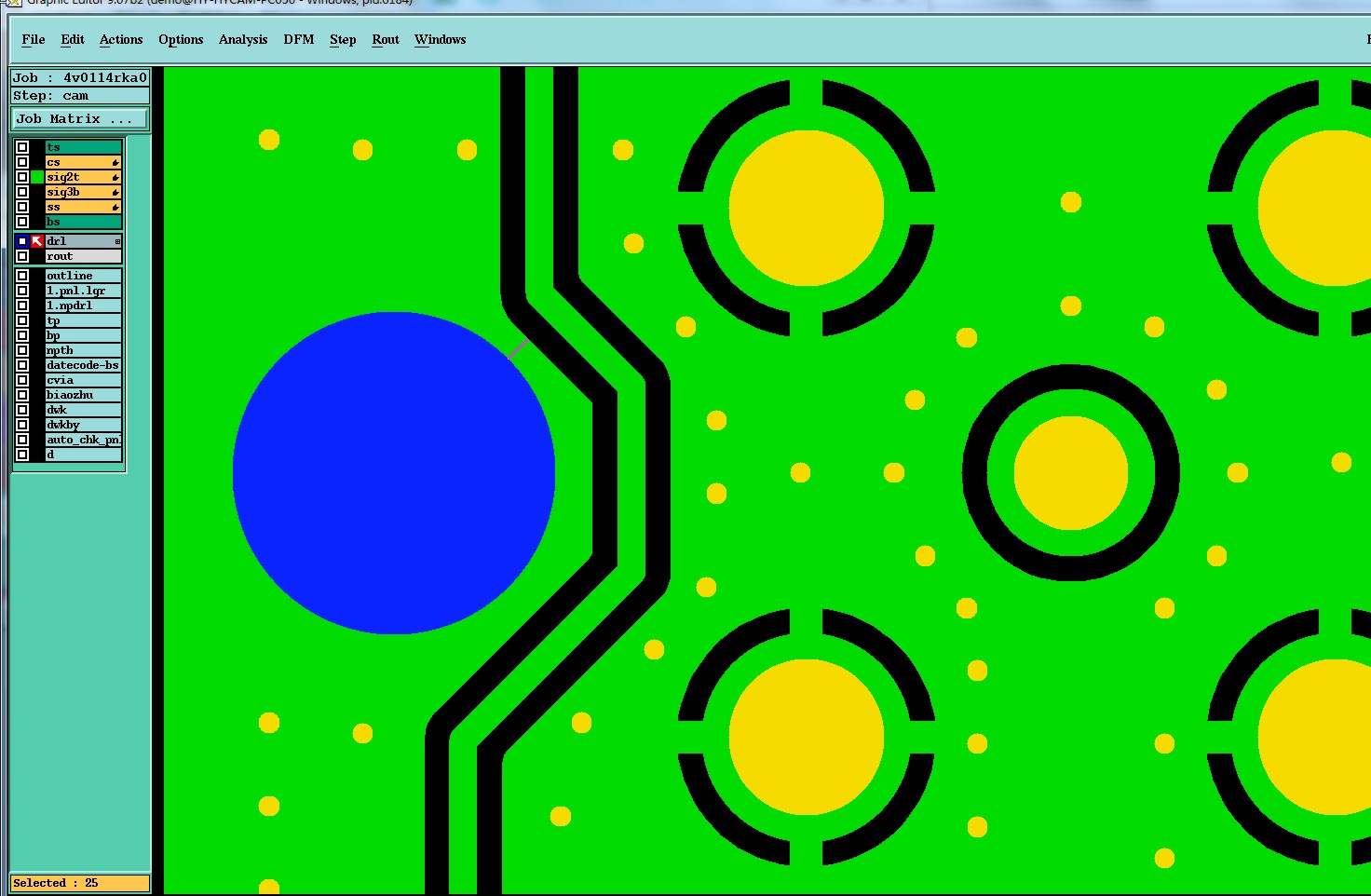Click the Step: cam field
The image size is (1371, 896).
80,96
